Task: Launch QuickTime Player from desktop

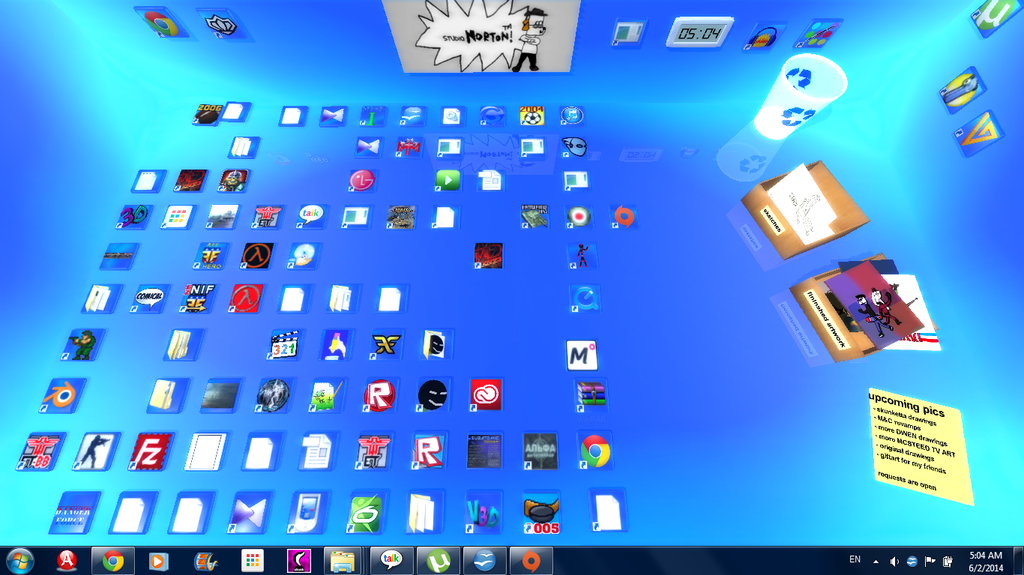Action: point(583,299)
